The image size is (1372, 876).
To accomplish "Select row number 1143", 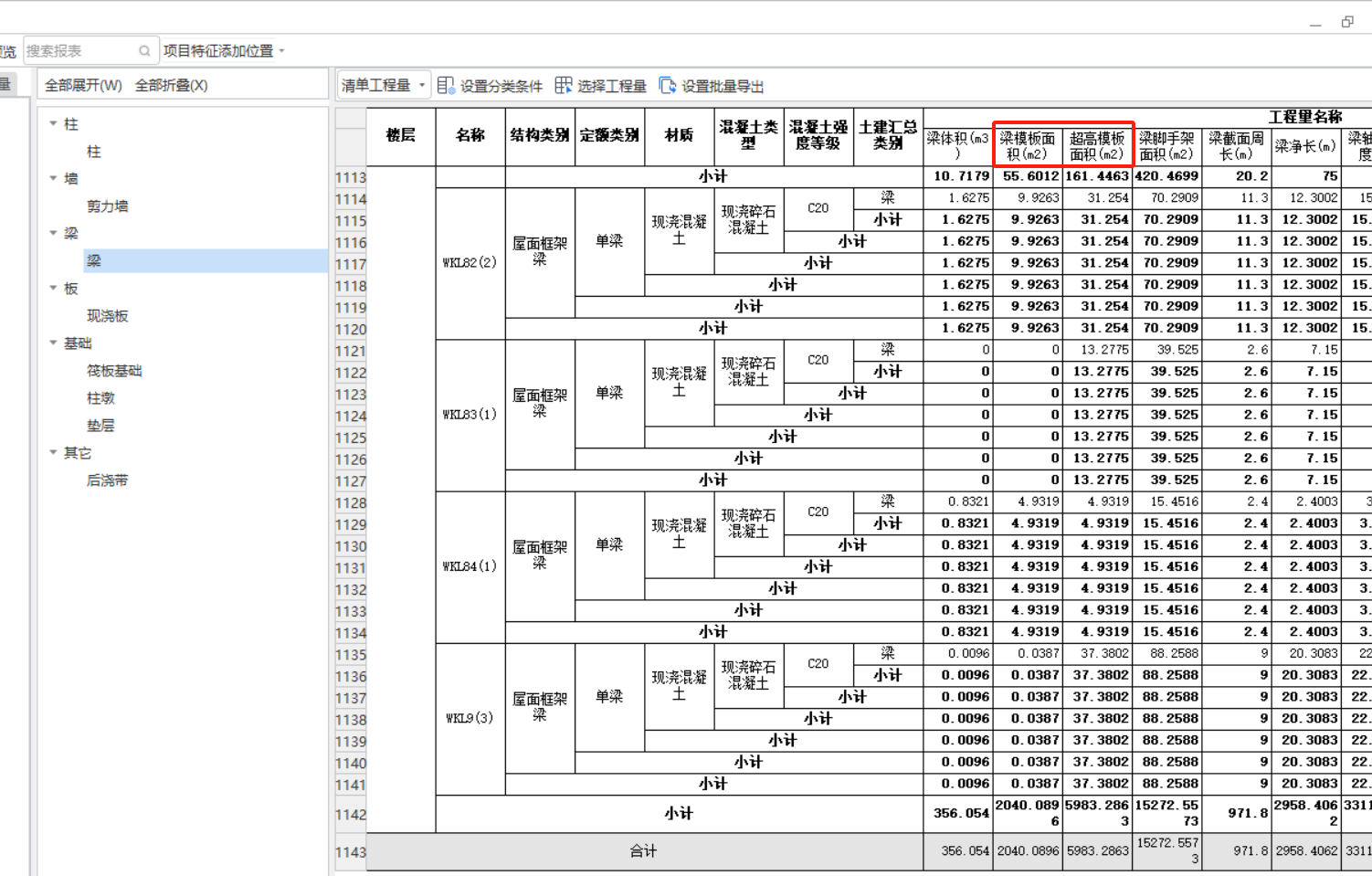I will (351, 852).
